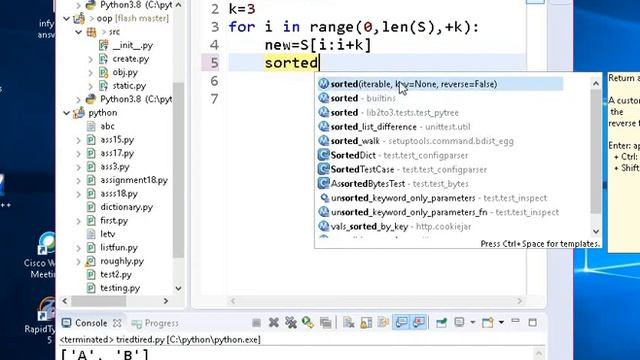
Task: Expand ass15.py in the tree
Action: [78, 140]
